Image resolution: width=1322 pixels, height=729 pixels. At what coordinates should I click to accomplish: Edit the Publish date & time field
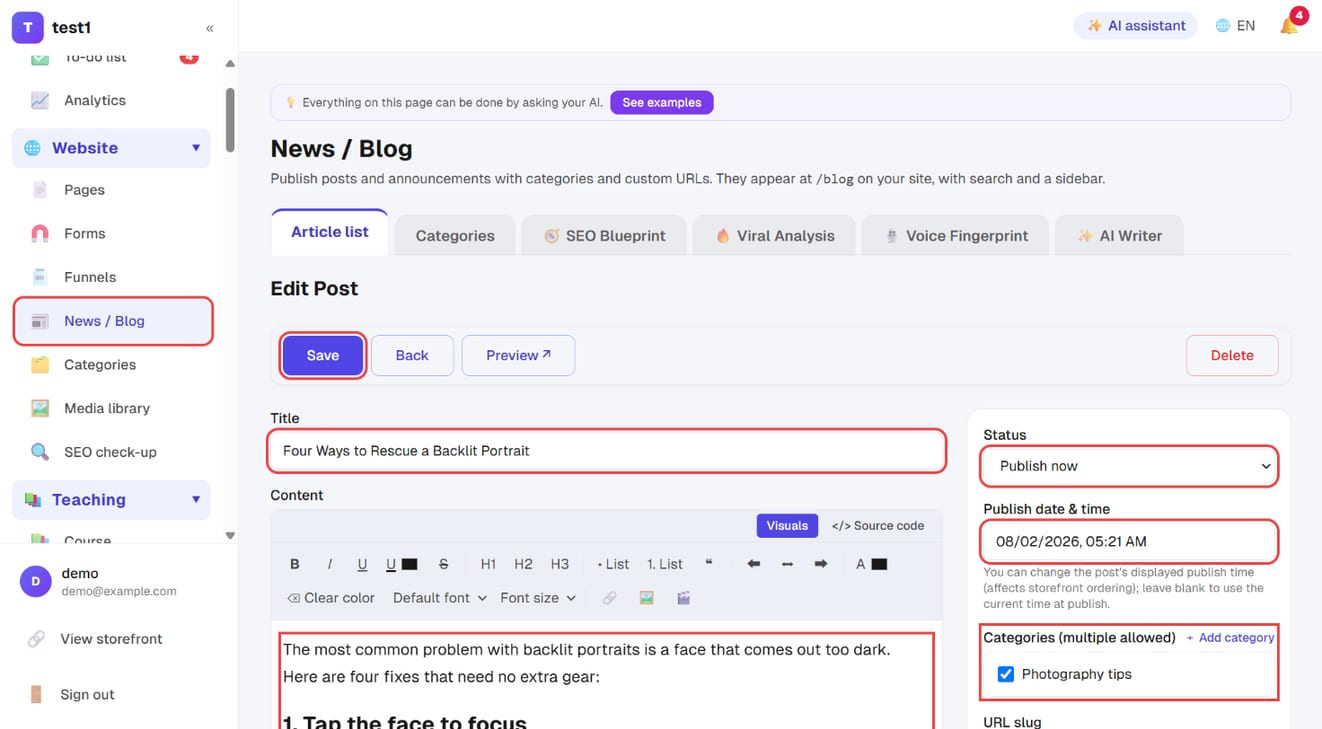pyautogui.click(x=1130, y=541)
